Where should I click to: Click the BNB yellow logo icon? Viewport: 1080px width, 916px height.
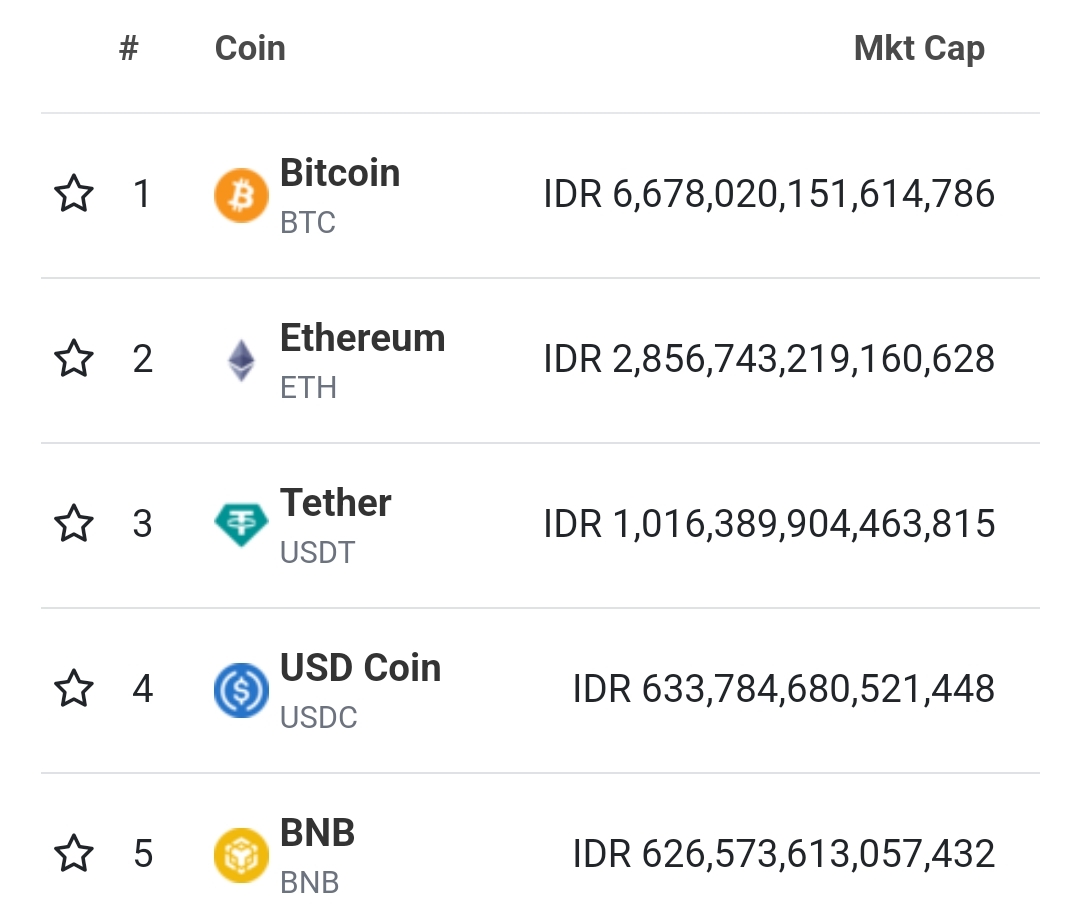point(241,855)
